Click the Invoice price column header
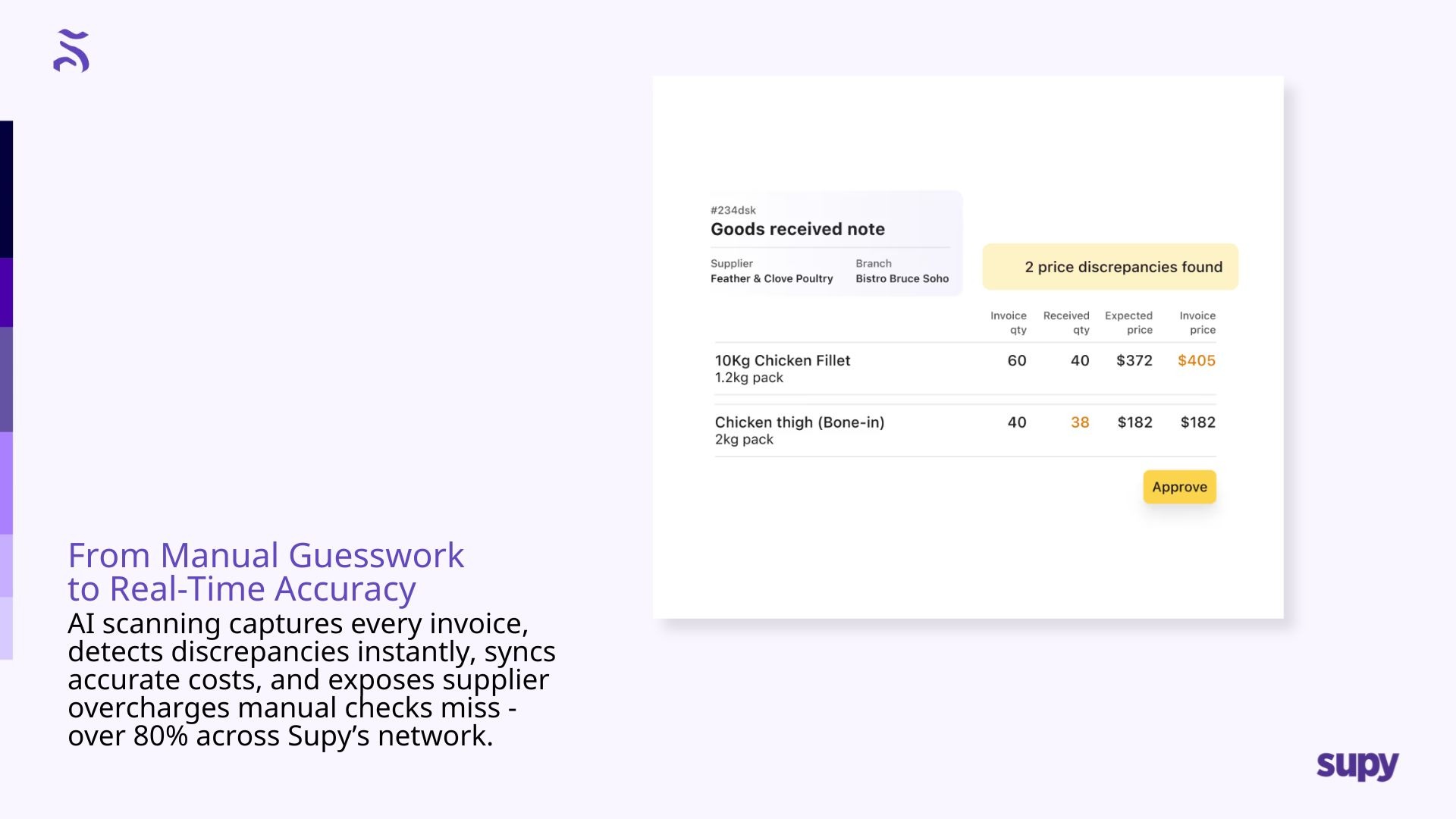 coord(1197,322)
